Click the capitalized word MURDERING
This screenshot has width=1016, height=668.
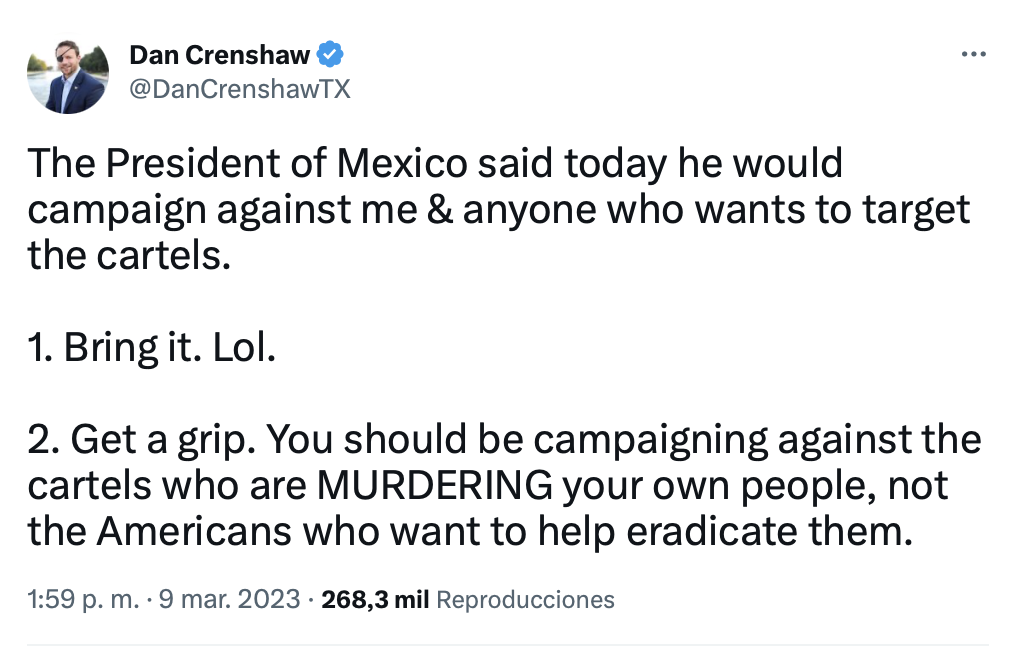click(435, 486)
